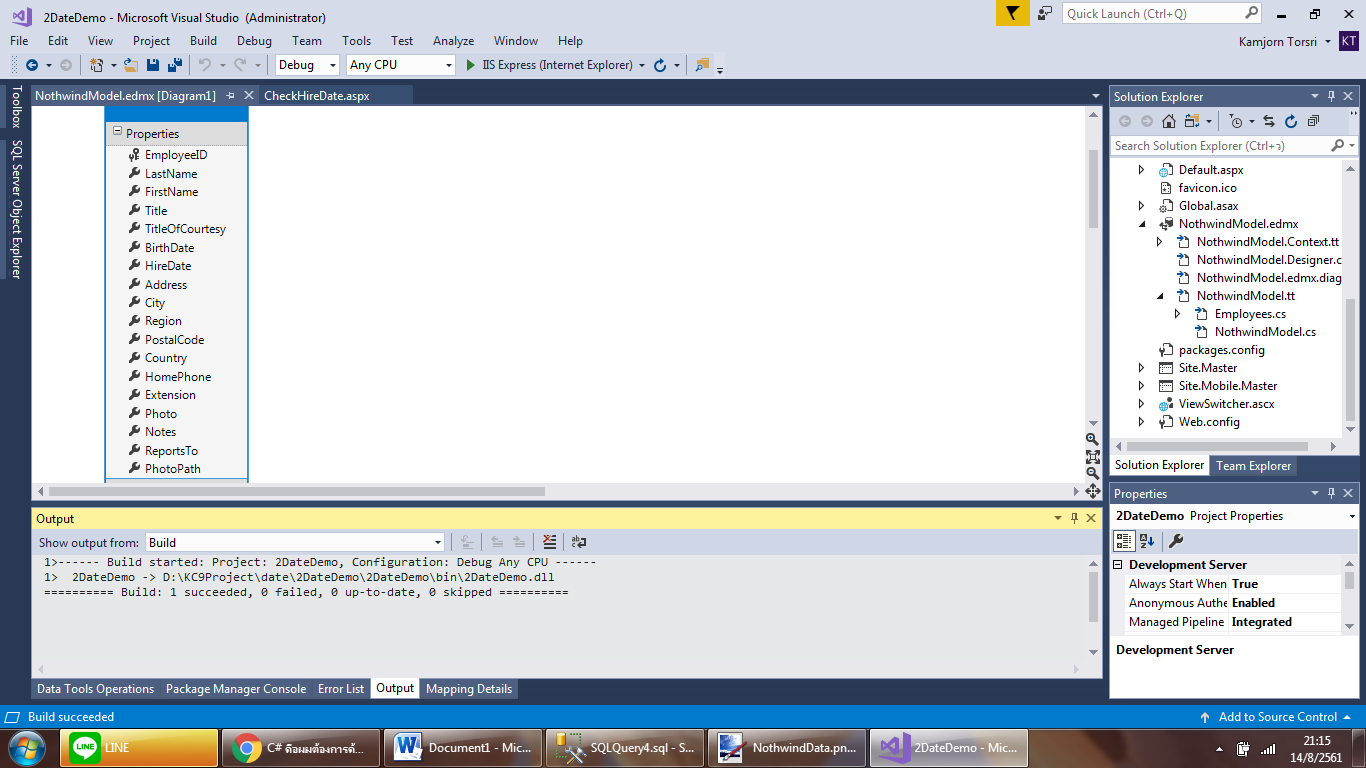Open LINE from Windows taskbar
The image size is (1366, 768).
click(x=140, y=747)
